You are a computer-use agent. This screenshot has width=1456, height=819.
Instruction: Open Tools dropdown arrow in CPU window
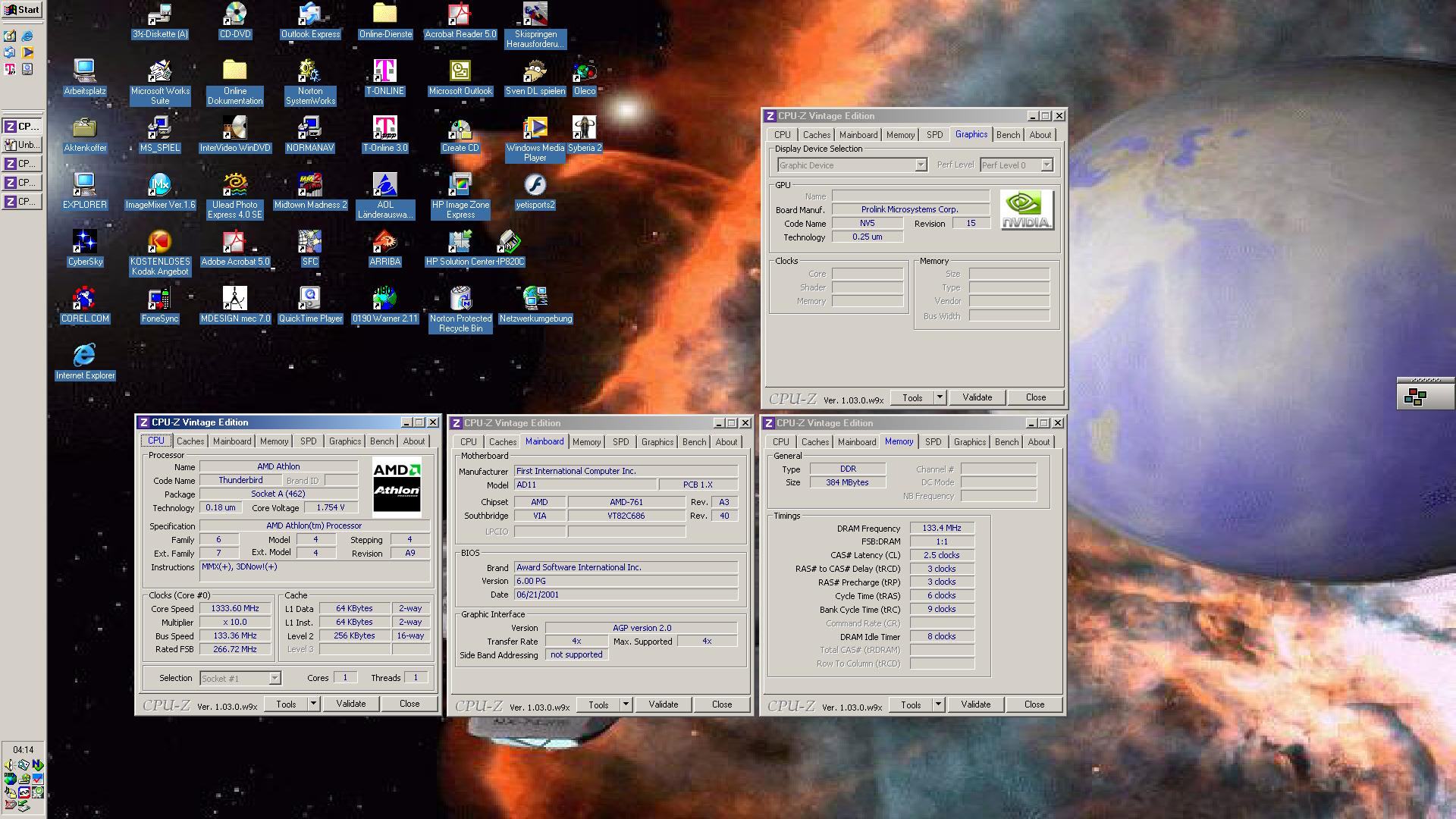tap(313, 704)
